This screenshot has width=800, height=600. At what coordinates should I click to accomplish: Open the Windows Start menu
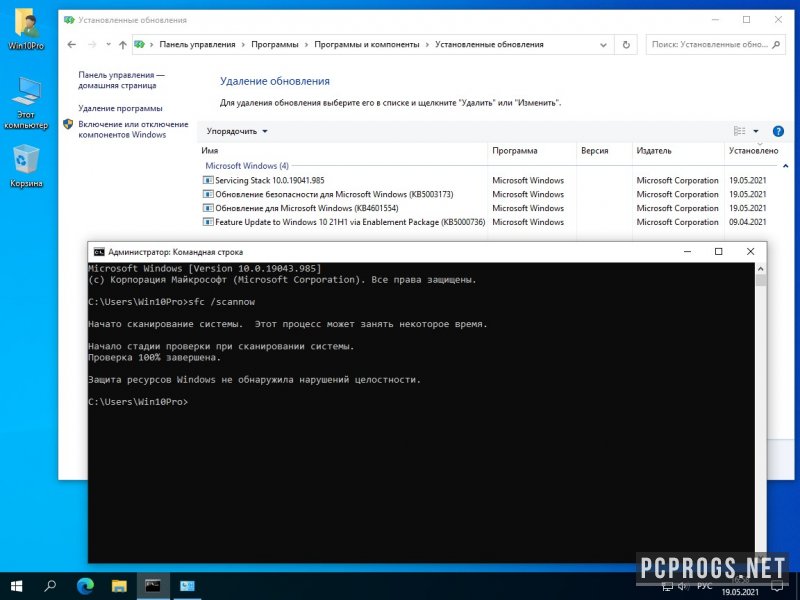[x=16, y=586]
